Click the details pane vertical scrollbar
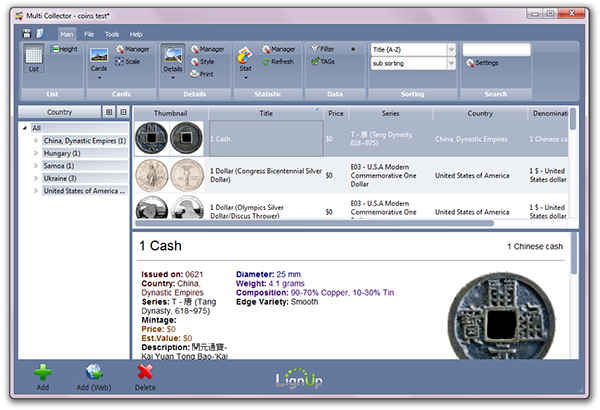 click(574, 253)
